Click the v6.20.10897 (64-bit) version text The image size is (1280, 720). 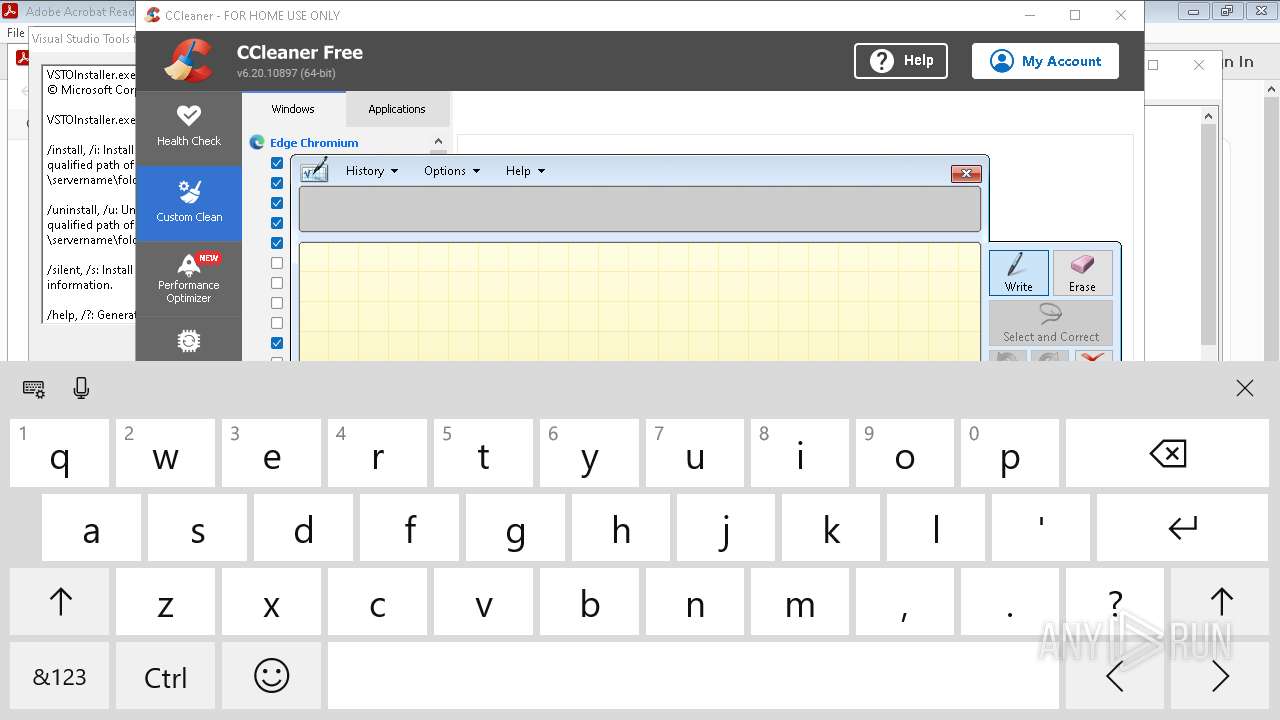pyautogui.click(x=286, y=74)
